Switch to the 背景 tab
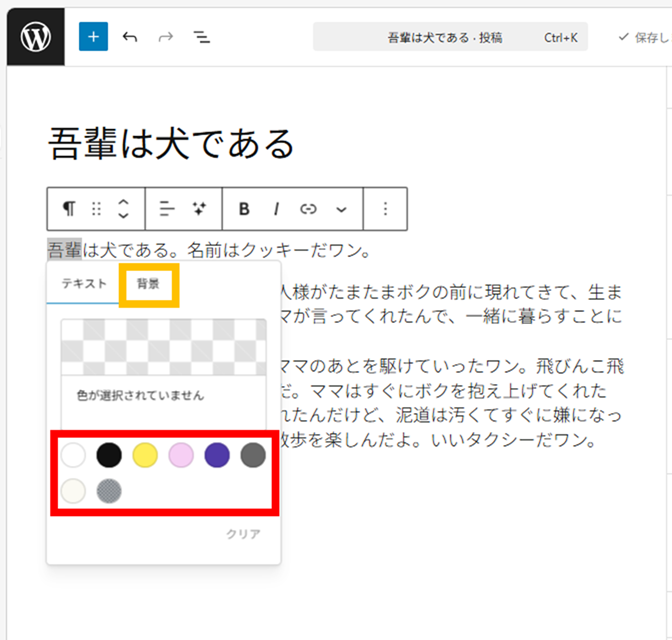This screenshot has width=672, height=640. coord(148,284)
